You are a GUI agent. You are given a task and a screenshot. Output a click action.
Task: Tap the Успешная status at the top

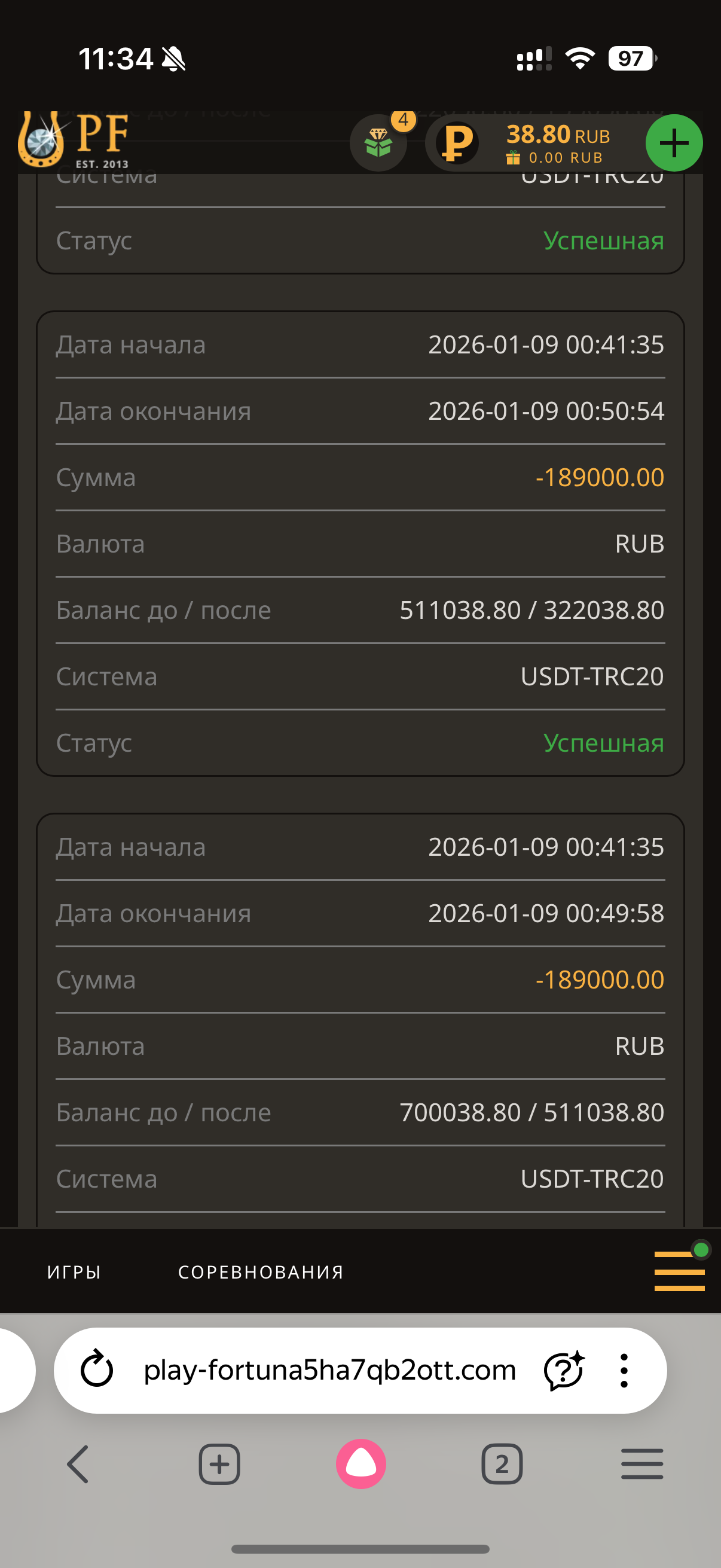click(x=603, y=240)
